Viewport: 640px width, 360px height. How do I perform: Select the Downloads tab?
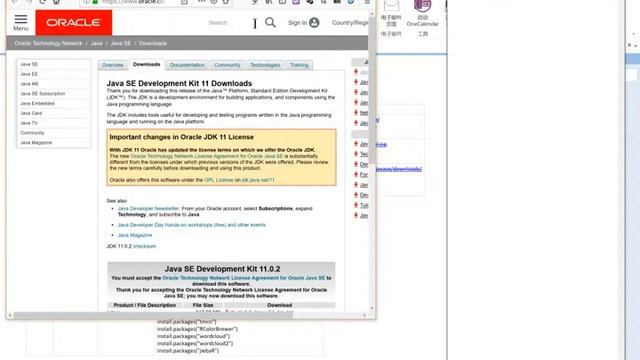click(147, 64)
